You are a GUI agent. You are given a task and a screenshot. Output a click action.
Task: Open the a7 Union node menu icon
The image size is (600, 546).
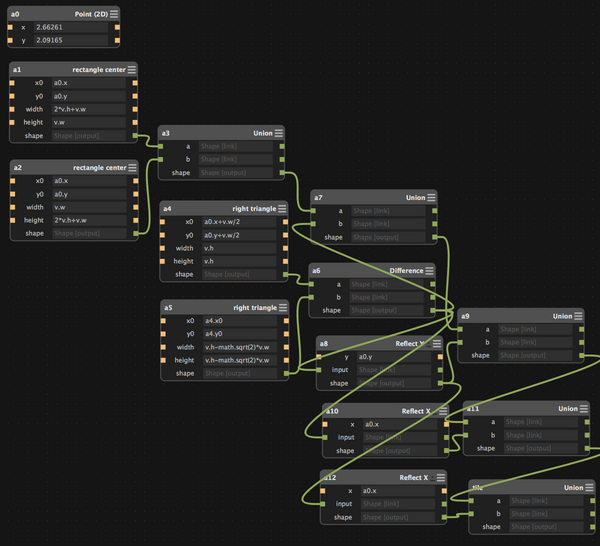pyautogui.click(x=431, y=197)
